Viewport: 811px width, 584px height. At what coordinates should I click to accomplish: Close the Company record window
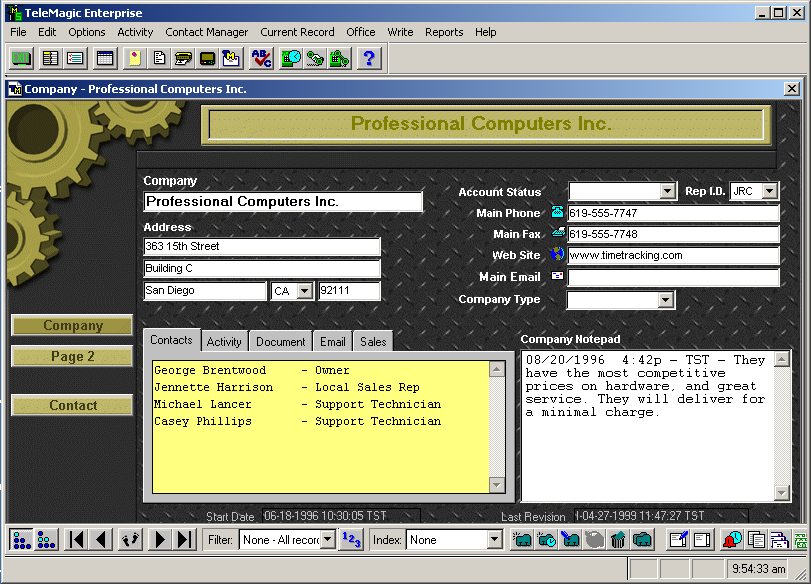coord(791,89)
